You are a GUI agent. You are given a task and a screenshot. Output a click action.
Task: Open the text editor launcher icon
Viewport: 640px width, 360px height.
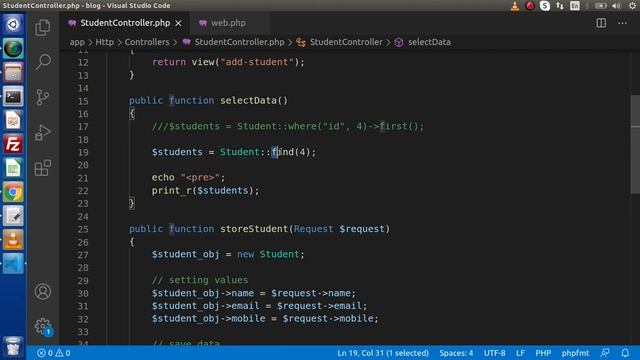pyautogui.click(x=13, y=216)
